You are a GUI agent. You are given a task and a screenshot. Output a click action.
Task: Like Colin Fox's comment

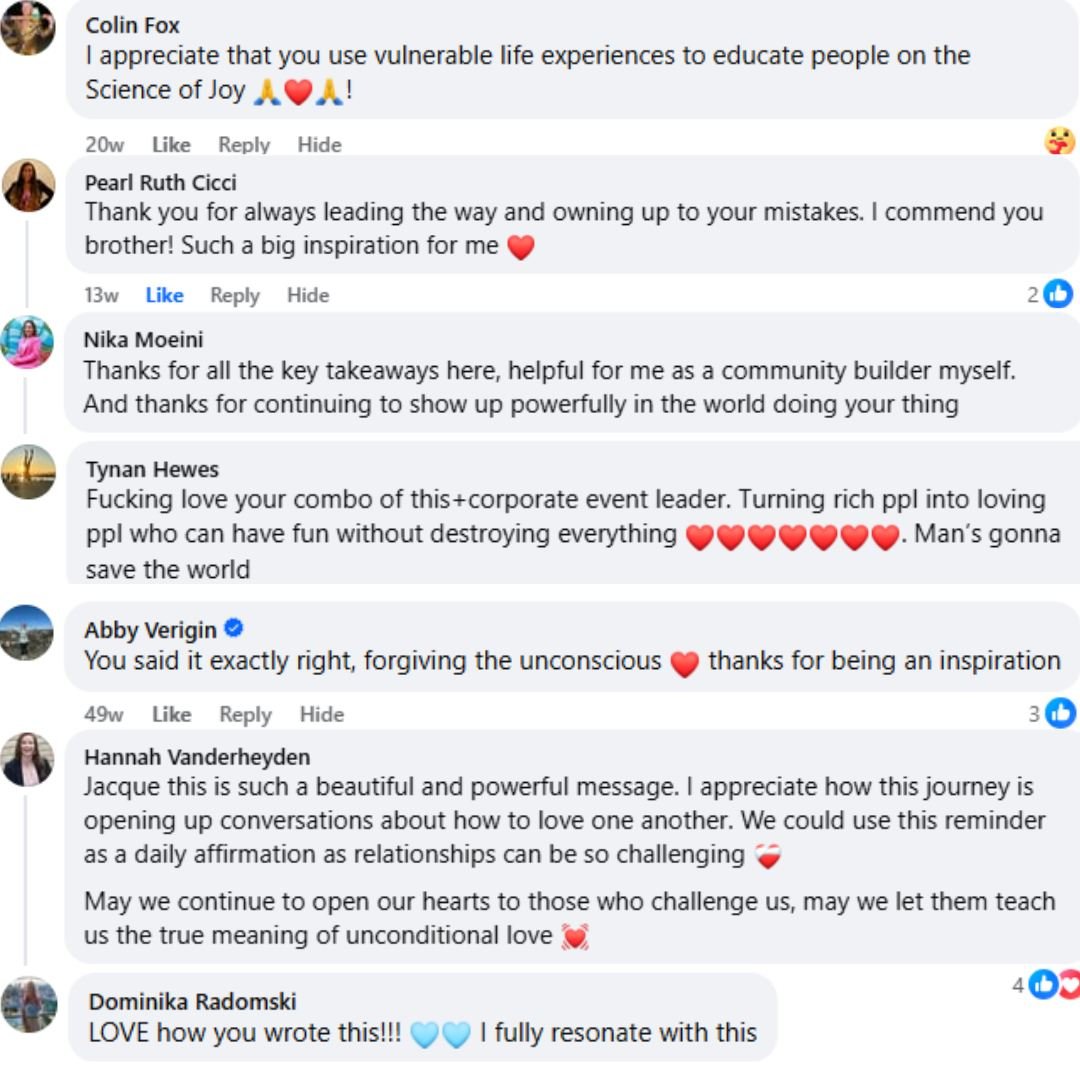coord(171,145)
